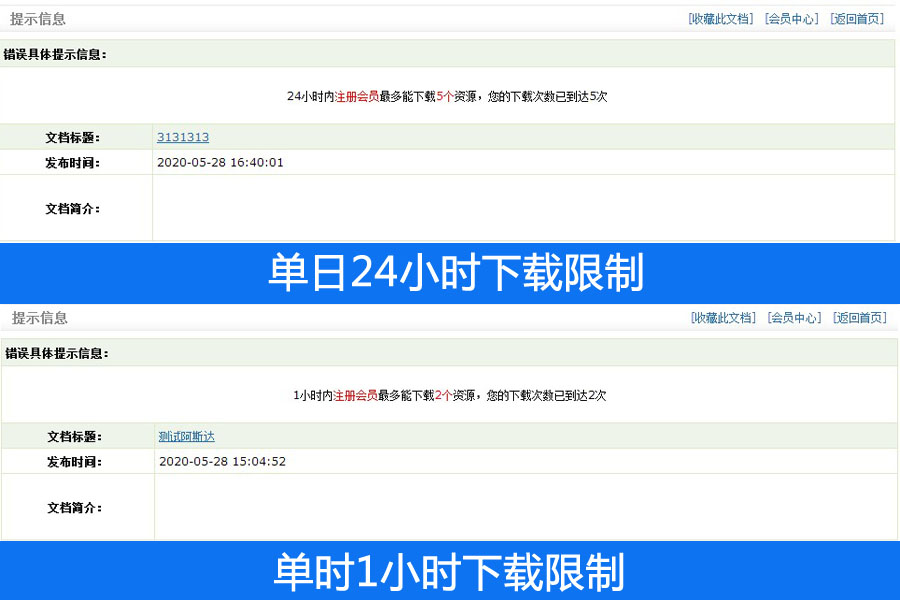Click 返回首页 in the 1小时 limit panel

tap(859, 318)
